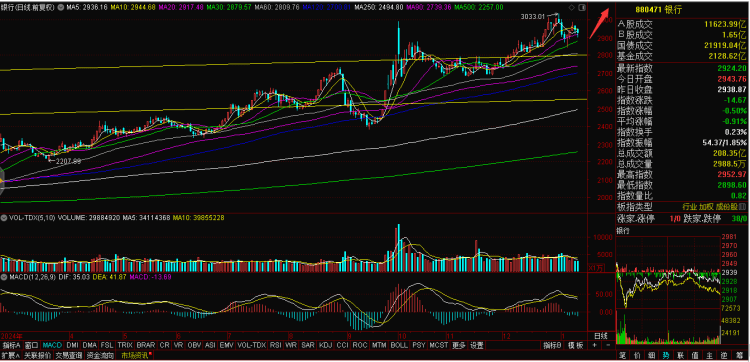Click the 880471 银行 title

[x=658, y=10]
